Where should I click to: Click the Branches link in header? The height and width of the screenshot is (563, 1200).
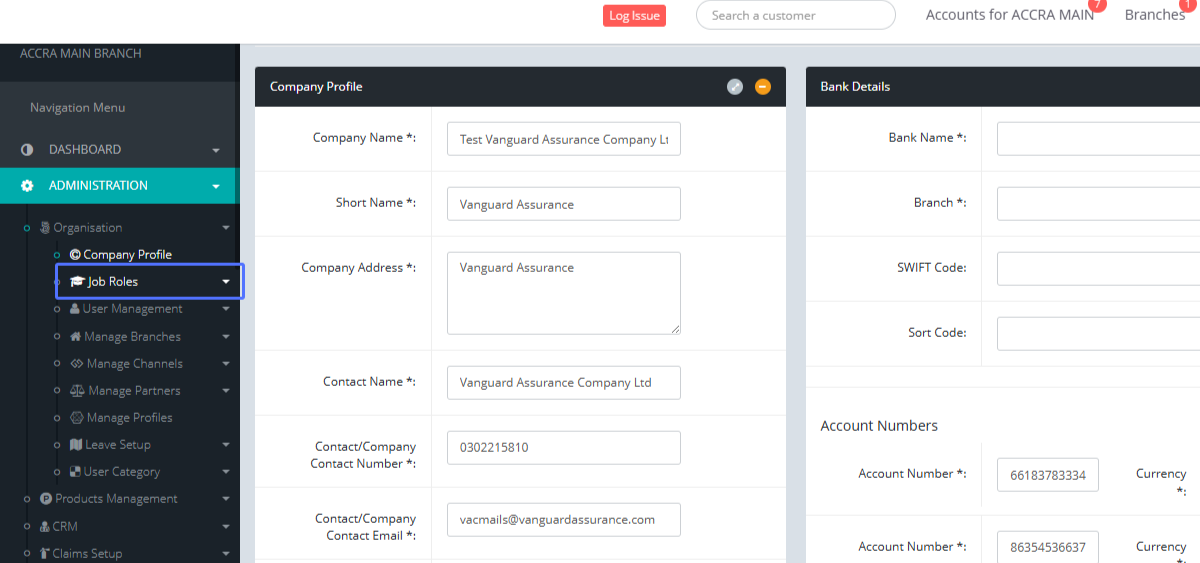point(1154,15)
